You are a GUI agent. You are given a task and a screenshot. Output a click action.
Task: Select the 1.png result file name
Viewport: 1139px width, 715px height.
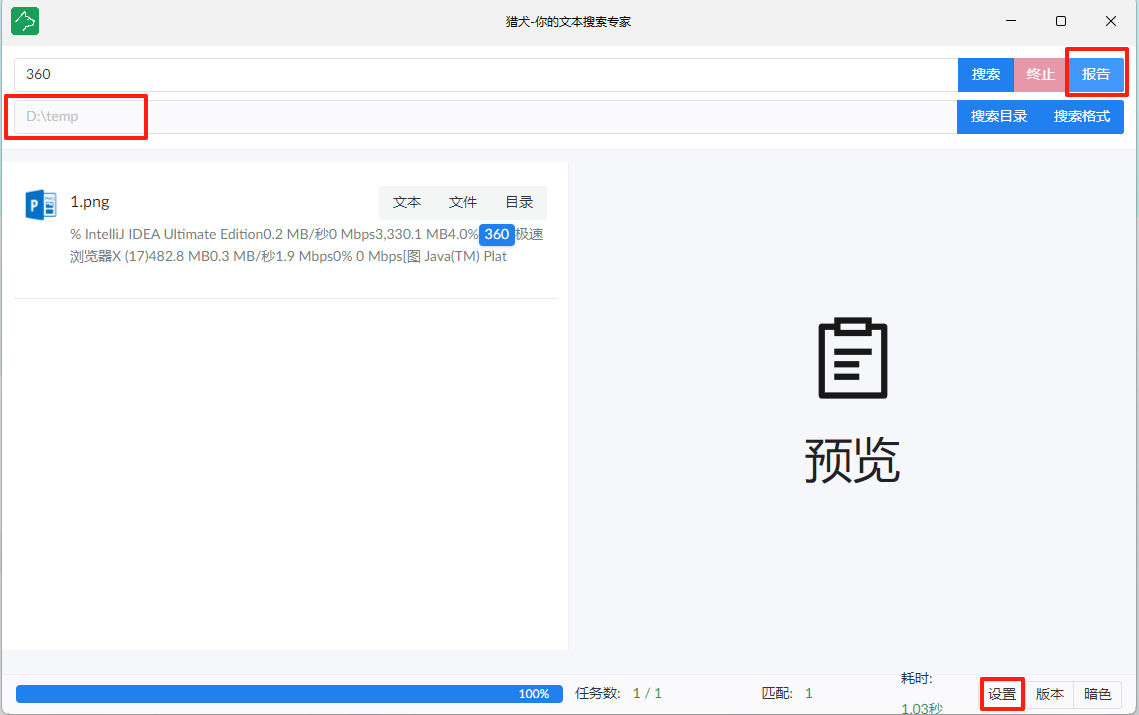coord(89,202)
